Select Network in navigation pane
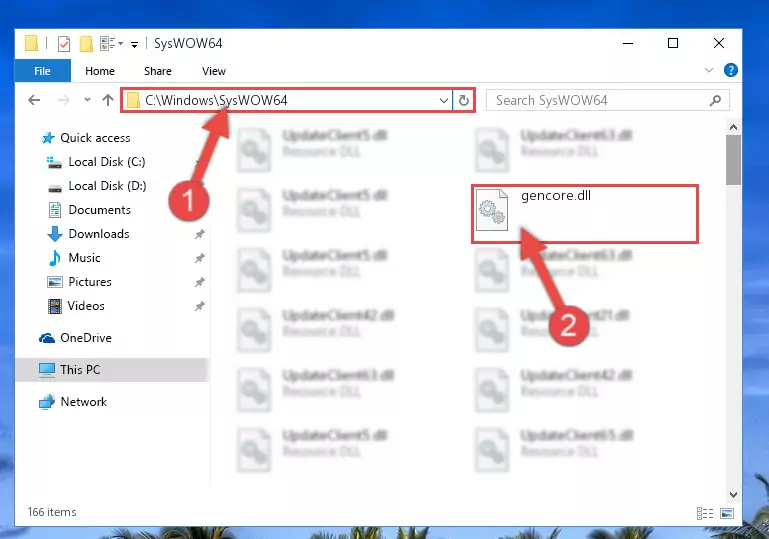Image resolution: width=769 pixels, height=539 pixels. [x=83, y=402]
